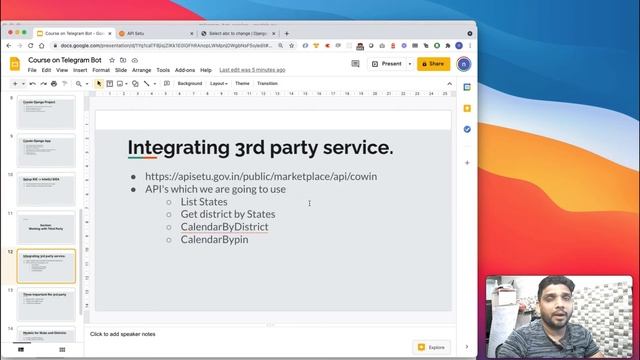Viewport: 640px width, 360px height.
Task: Add a comment from toolbar
Action: (167, 84)
